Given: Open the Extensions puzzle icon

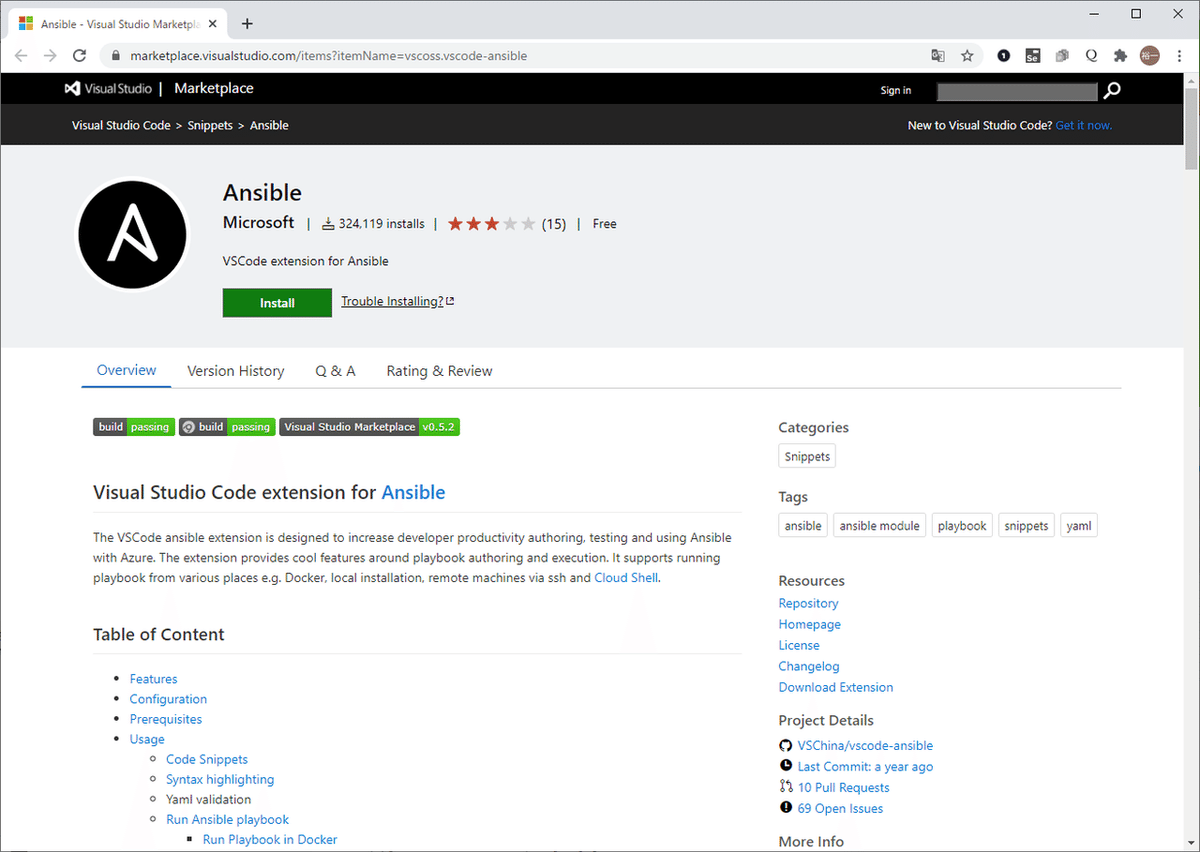Looking at the screenshot, I should tap(1121, 56).
